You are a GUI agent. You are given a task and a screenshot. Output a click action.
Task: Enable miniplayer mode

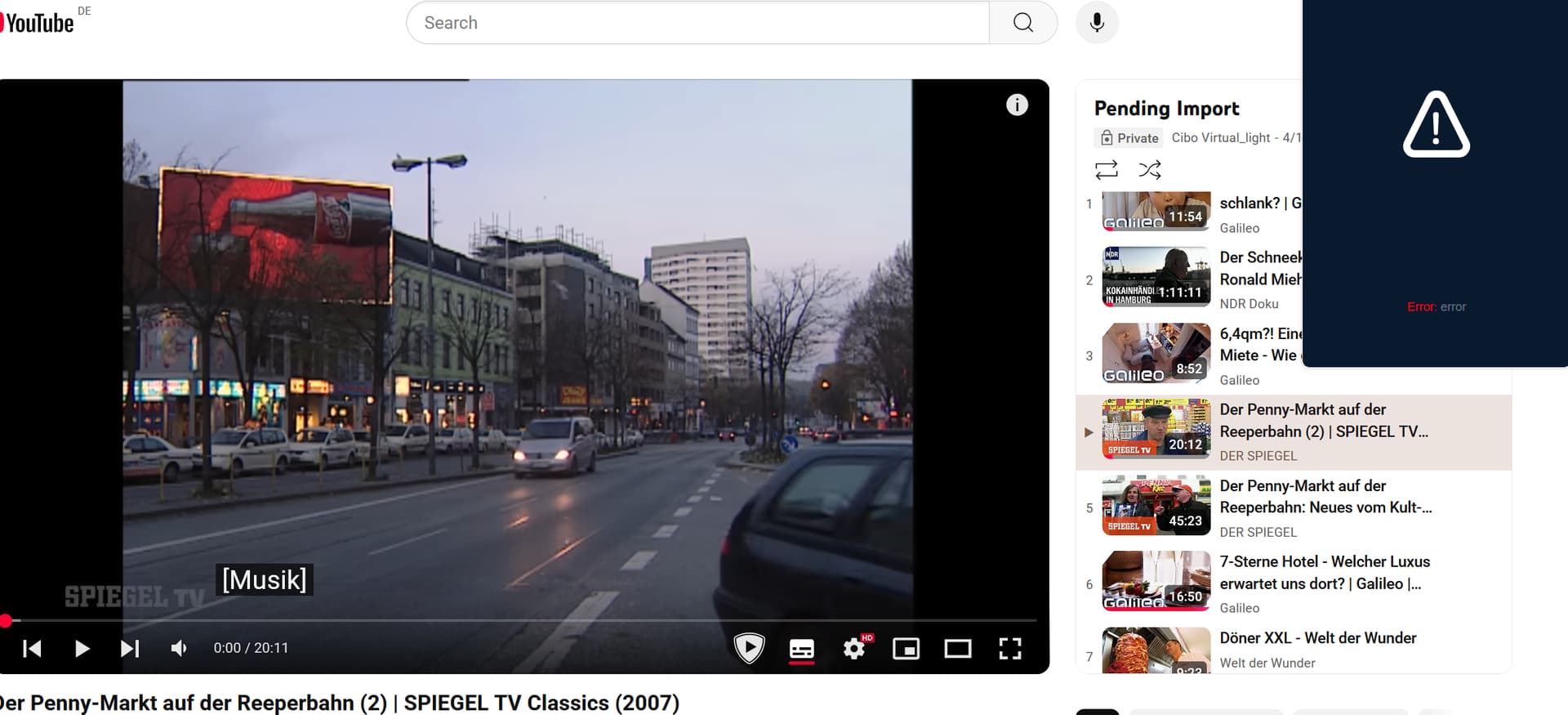(x=906, y=649)
